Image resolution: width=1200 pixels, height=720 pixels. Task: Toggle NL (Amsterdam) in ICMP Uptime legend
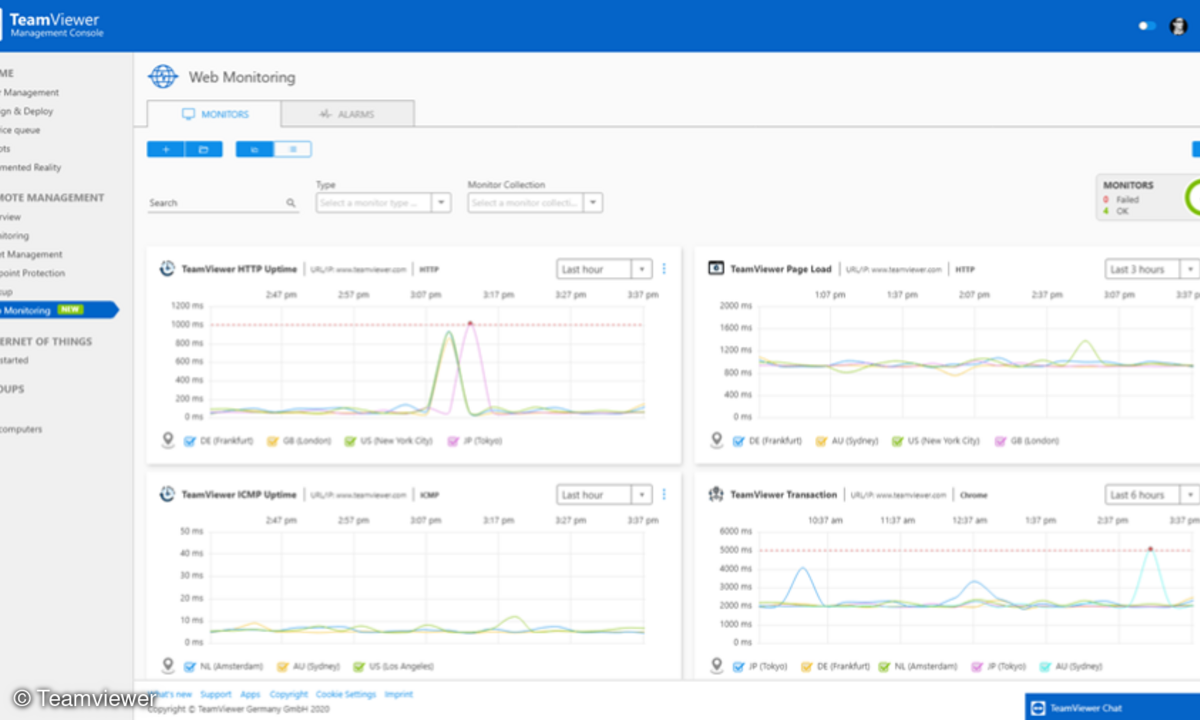pos(190,667)
